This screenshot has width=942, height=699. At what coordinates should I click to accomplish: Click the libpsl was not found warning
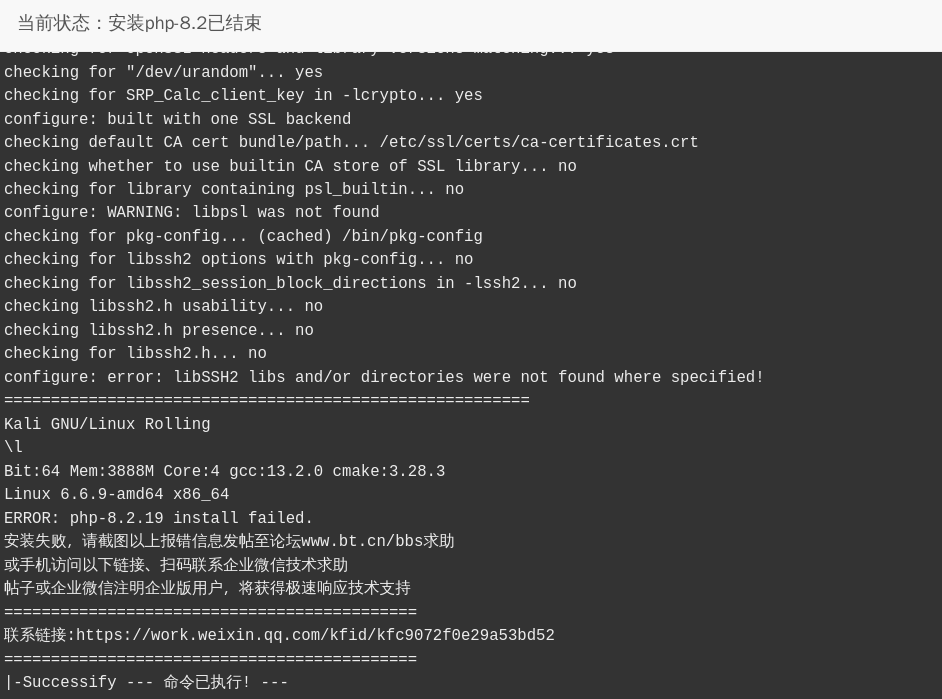pos(192,212)
